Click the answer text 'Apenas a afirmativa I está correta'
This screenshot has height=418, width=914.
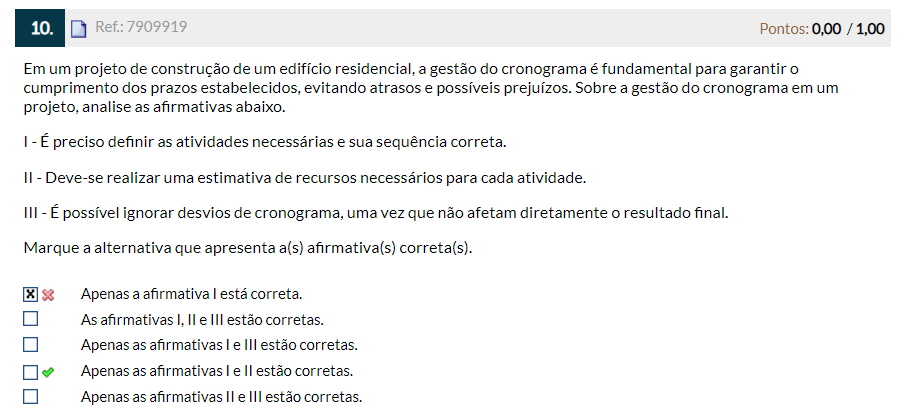191,294
